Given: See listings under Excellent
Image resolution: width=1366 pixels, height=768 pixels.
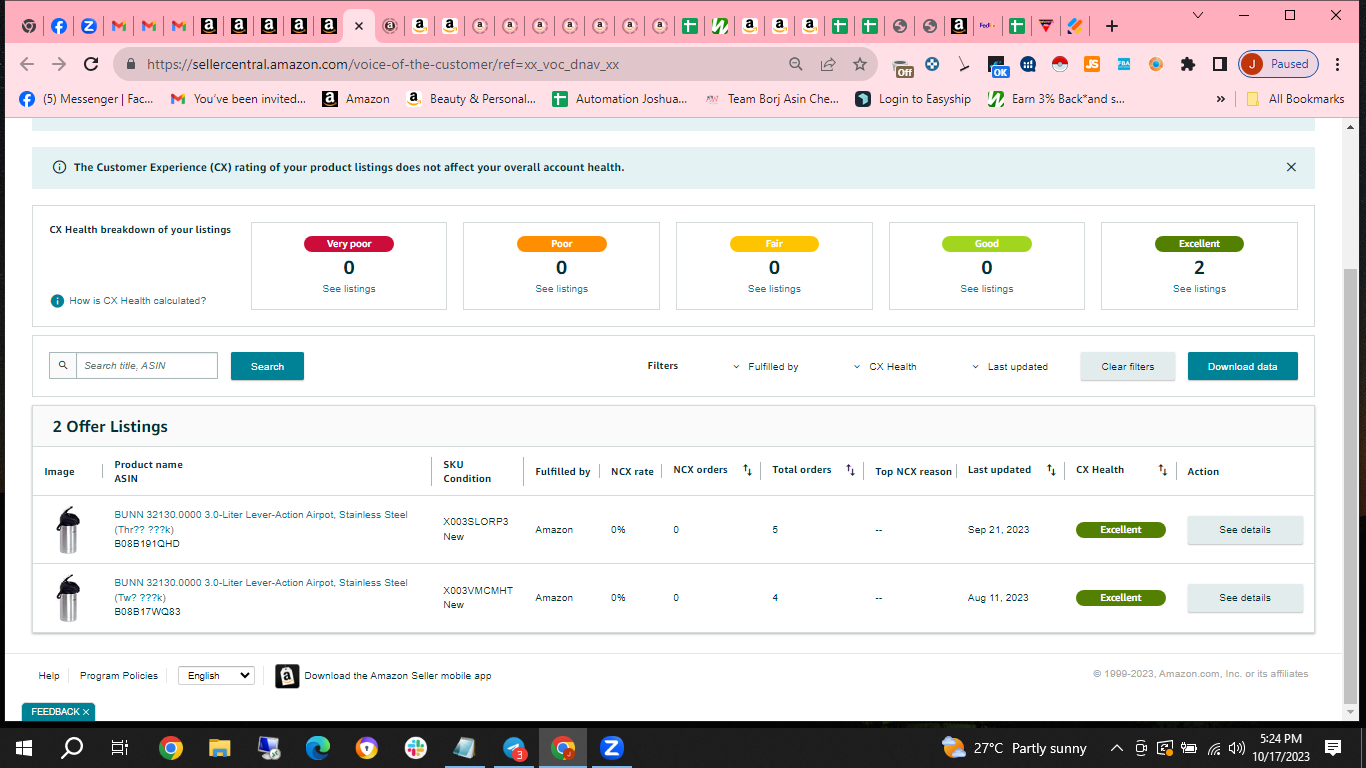Looking at the screenshot, I should pyautogui.click(x=1199, y=289).
